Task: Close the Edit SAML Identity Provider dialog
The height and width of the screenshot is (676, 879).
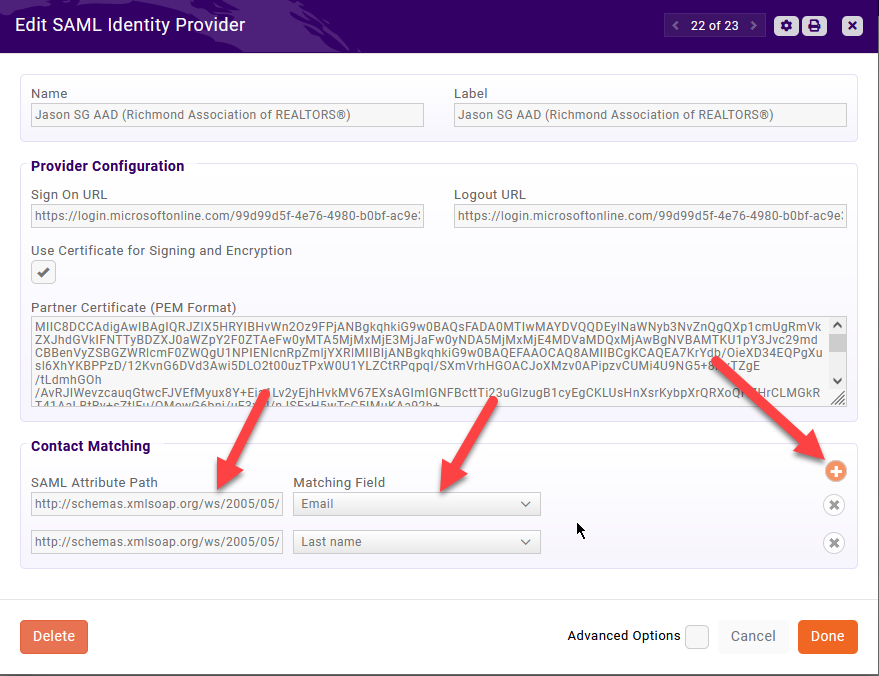Action: (x=851, y=26)
